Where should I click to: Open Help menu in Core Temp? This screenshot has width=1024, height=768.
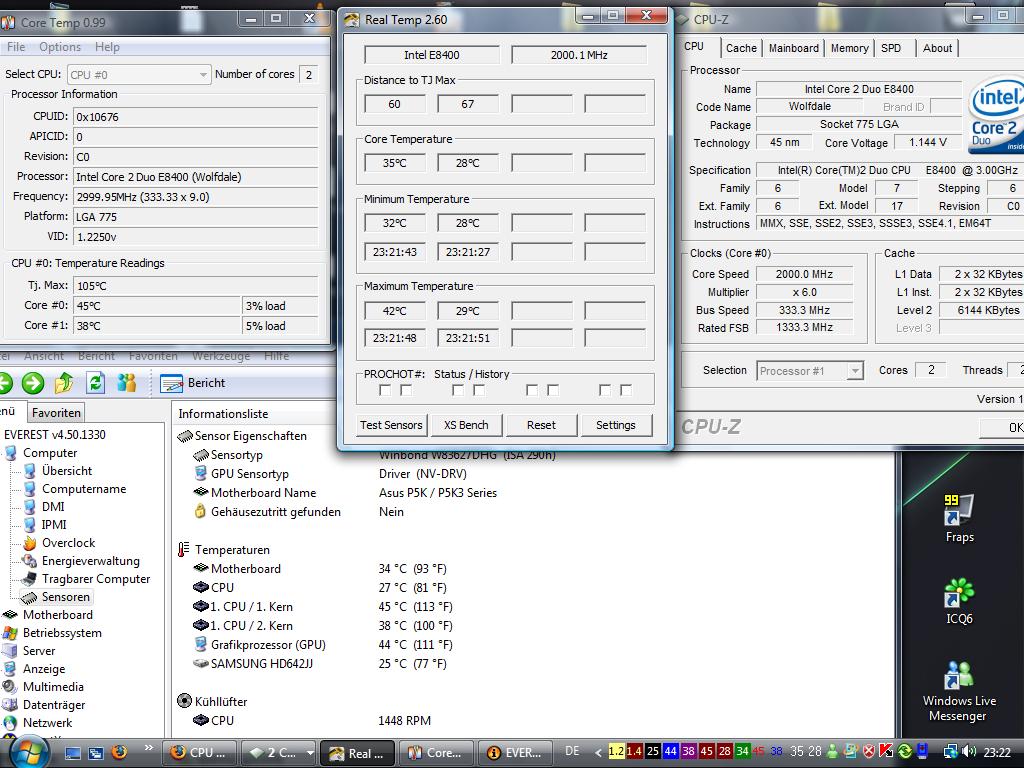pyautogui.click(x=107, y=47)
